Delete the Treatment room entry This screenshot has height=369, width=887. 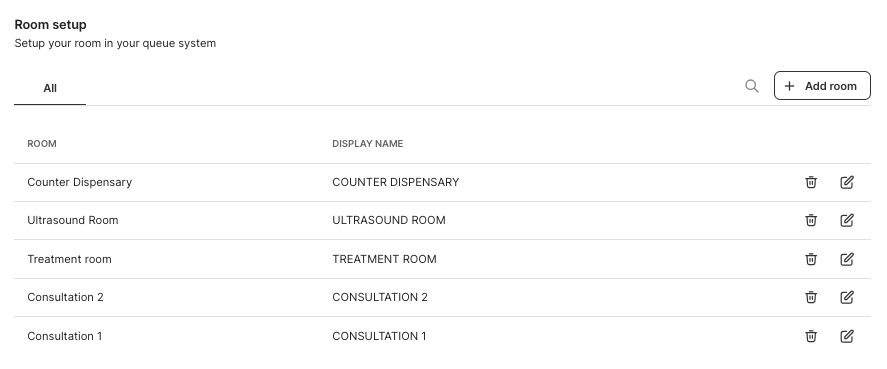click(811, 259)
